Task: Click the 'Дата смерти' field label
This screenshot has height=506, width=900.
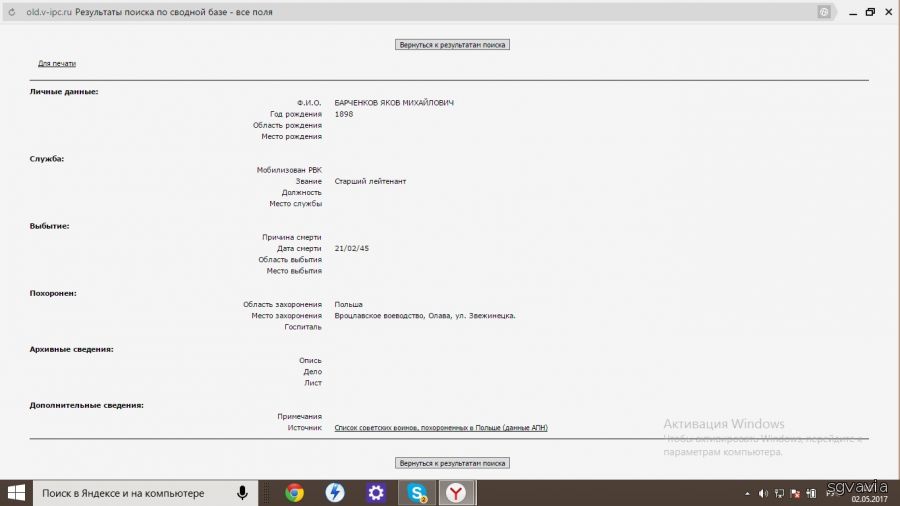Action: (x=299, y=248)
